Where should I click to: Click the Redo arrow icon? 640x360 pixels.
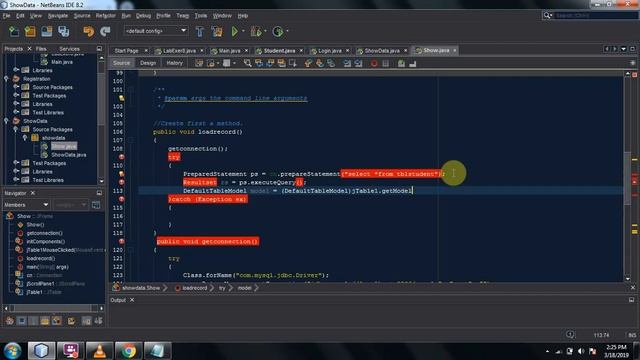click(105, 31)
